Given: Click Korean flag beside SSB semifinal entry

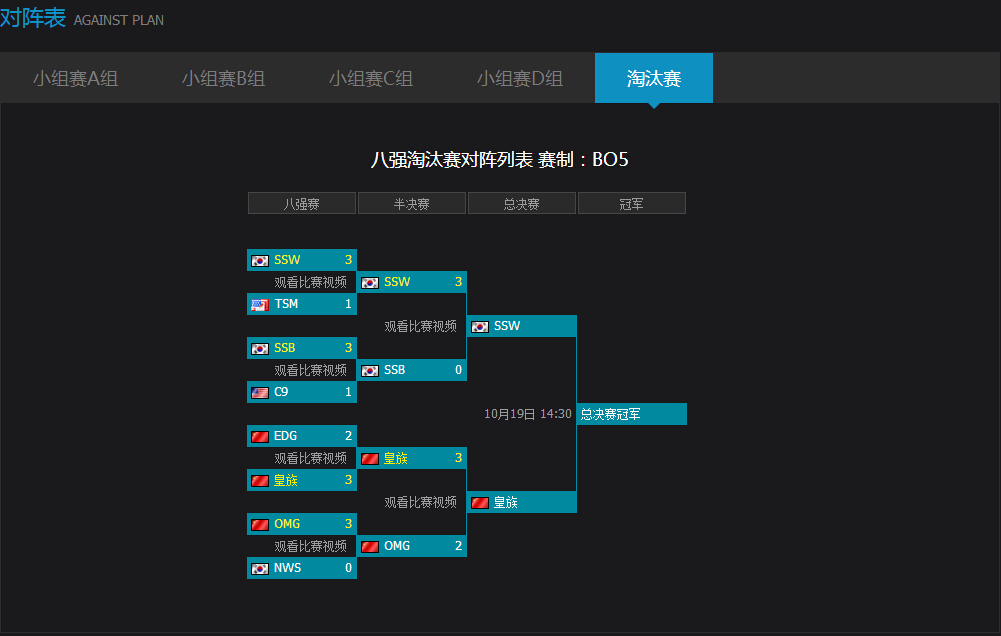Looking at the screenshot, I should (x=370, y=371).
